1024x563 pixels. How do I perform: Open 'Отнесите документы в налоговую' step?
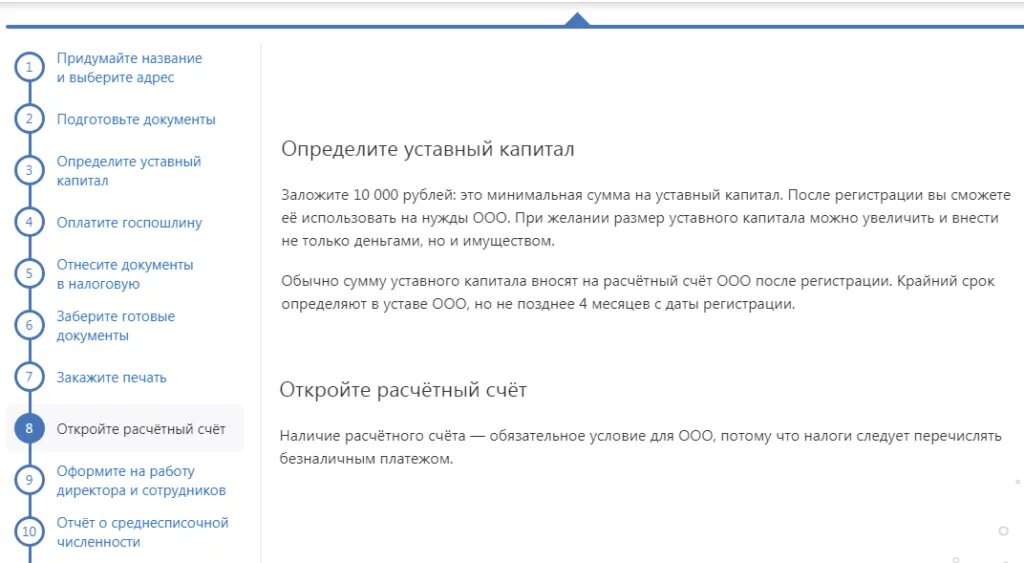(125, 274)
